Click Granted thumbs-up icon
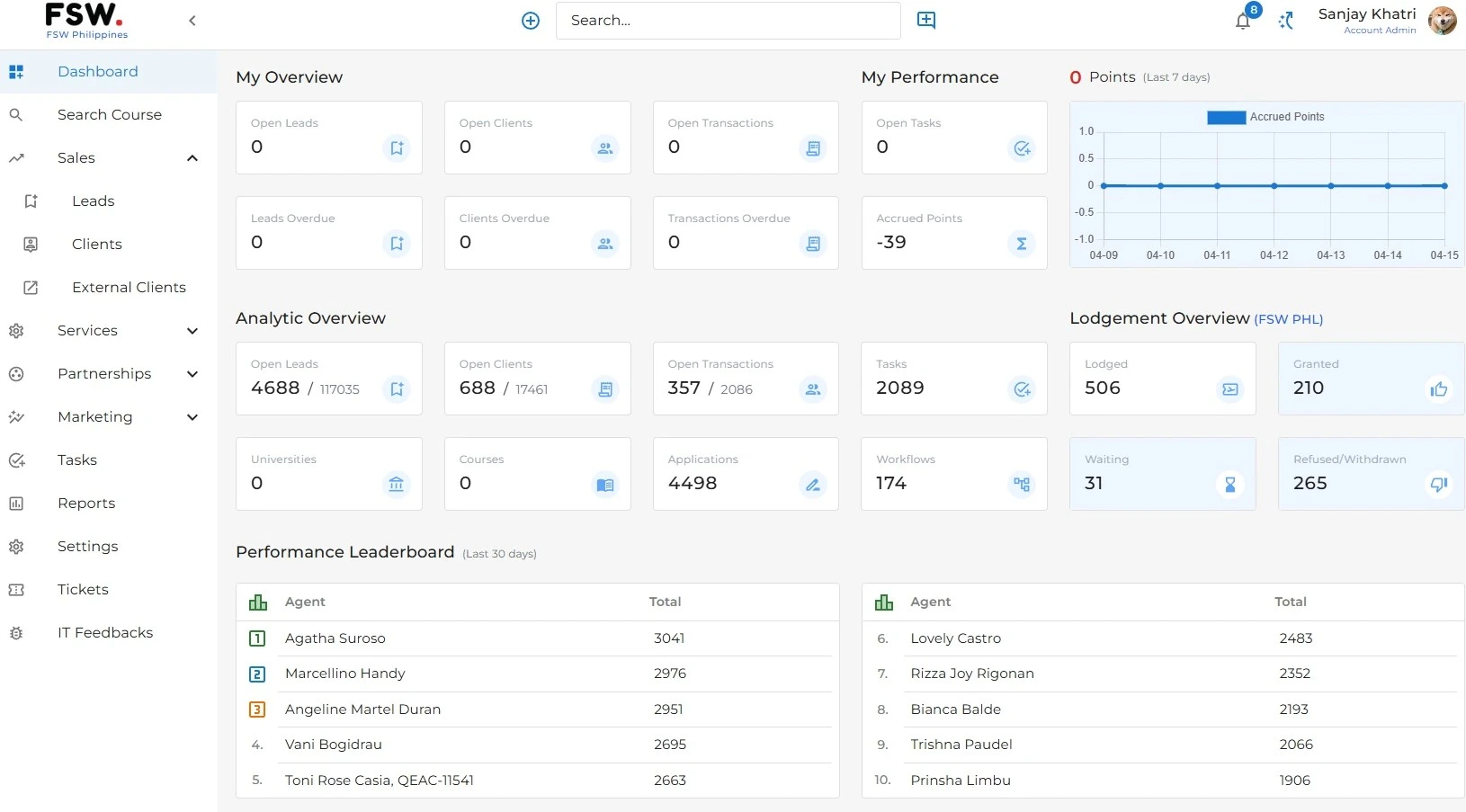The image size is (1466, 812). (1439, 389)
